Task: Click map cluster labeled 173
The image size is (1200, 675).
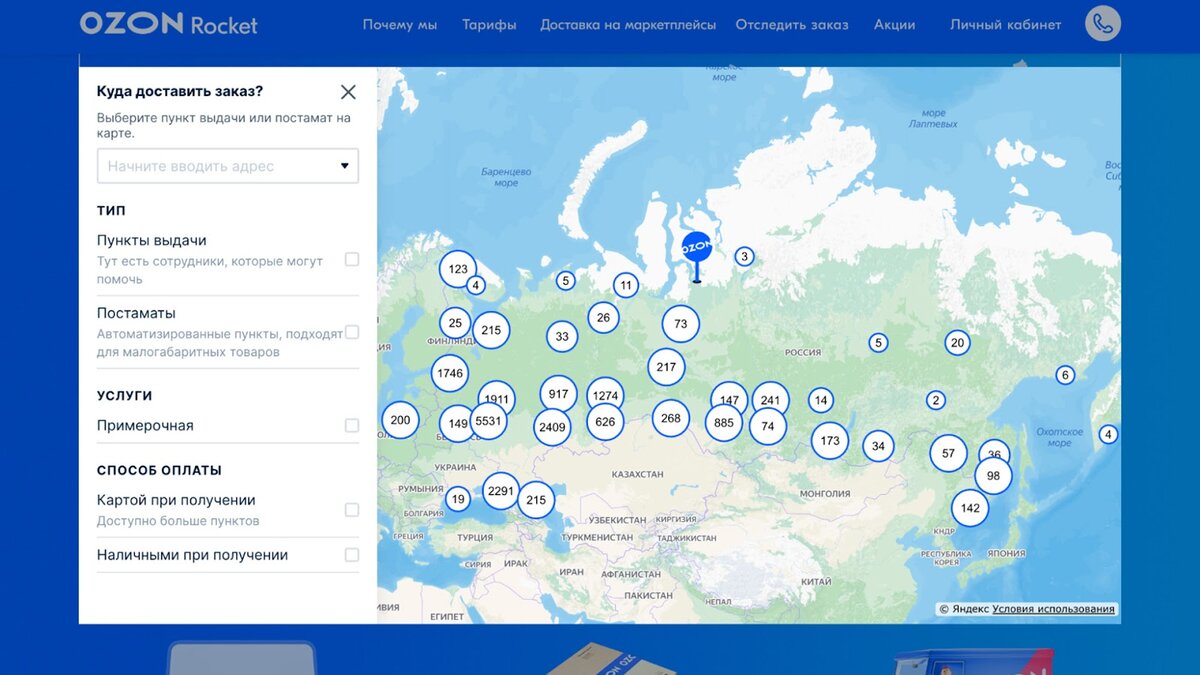Action: [x=830, y=440]
